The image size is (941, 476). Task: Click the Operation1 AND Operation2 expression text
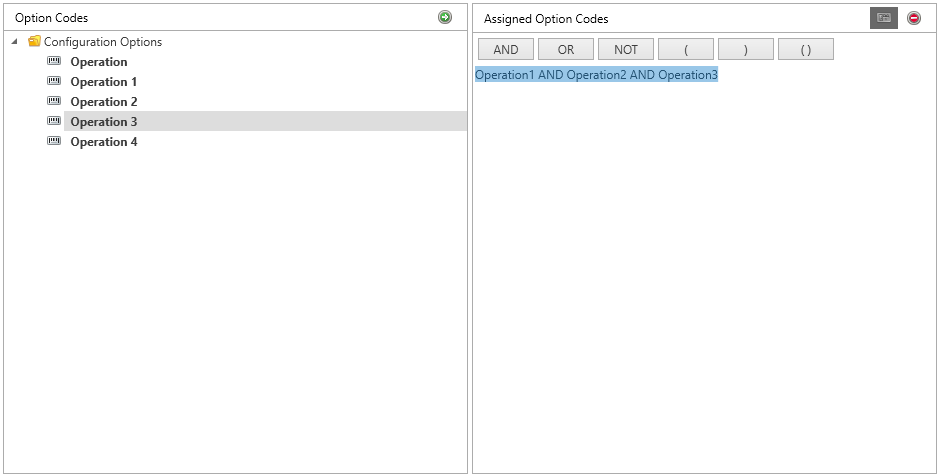(596, 76)
